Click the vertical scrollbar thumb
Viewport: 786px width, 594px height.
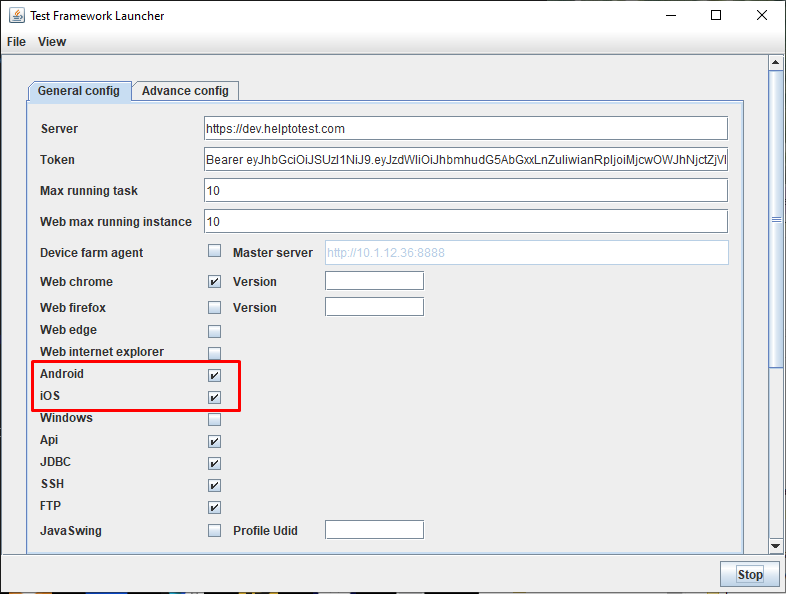pyautogui.click(x=776, y=219)
